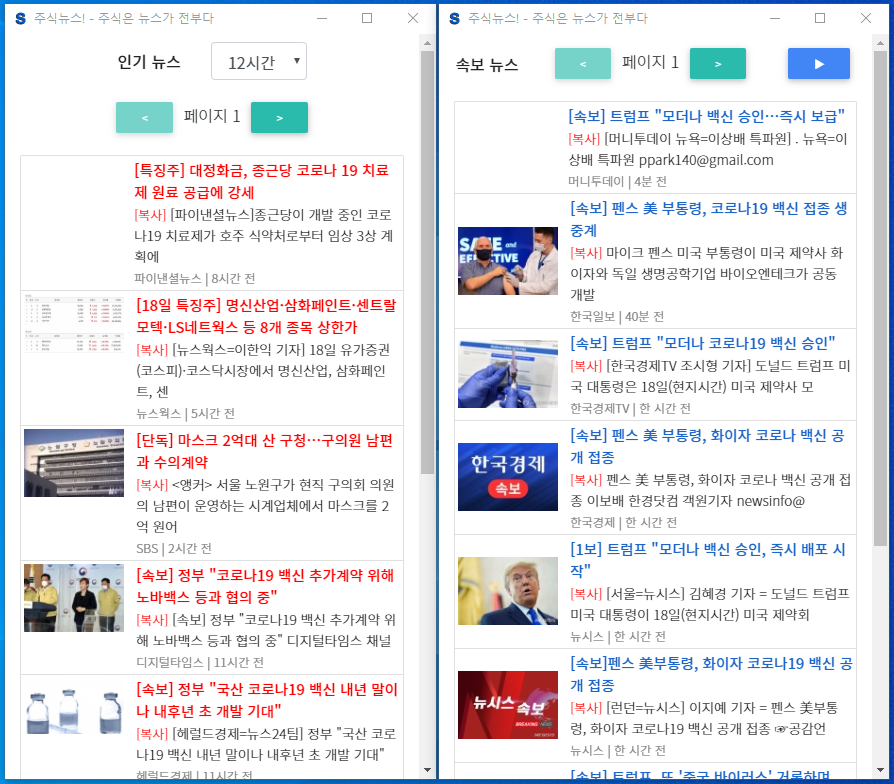Open the 단독 마스크 2억대 산 구청 article
This screenshot has width=894, height=784.
coord(265,451)
